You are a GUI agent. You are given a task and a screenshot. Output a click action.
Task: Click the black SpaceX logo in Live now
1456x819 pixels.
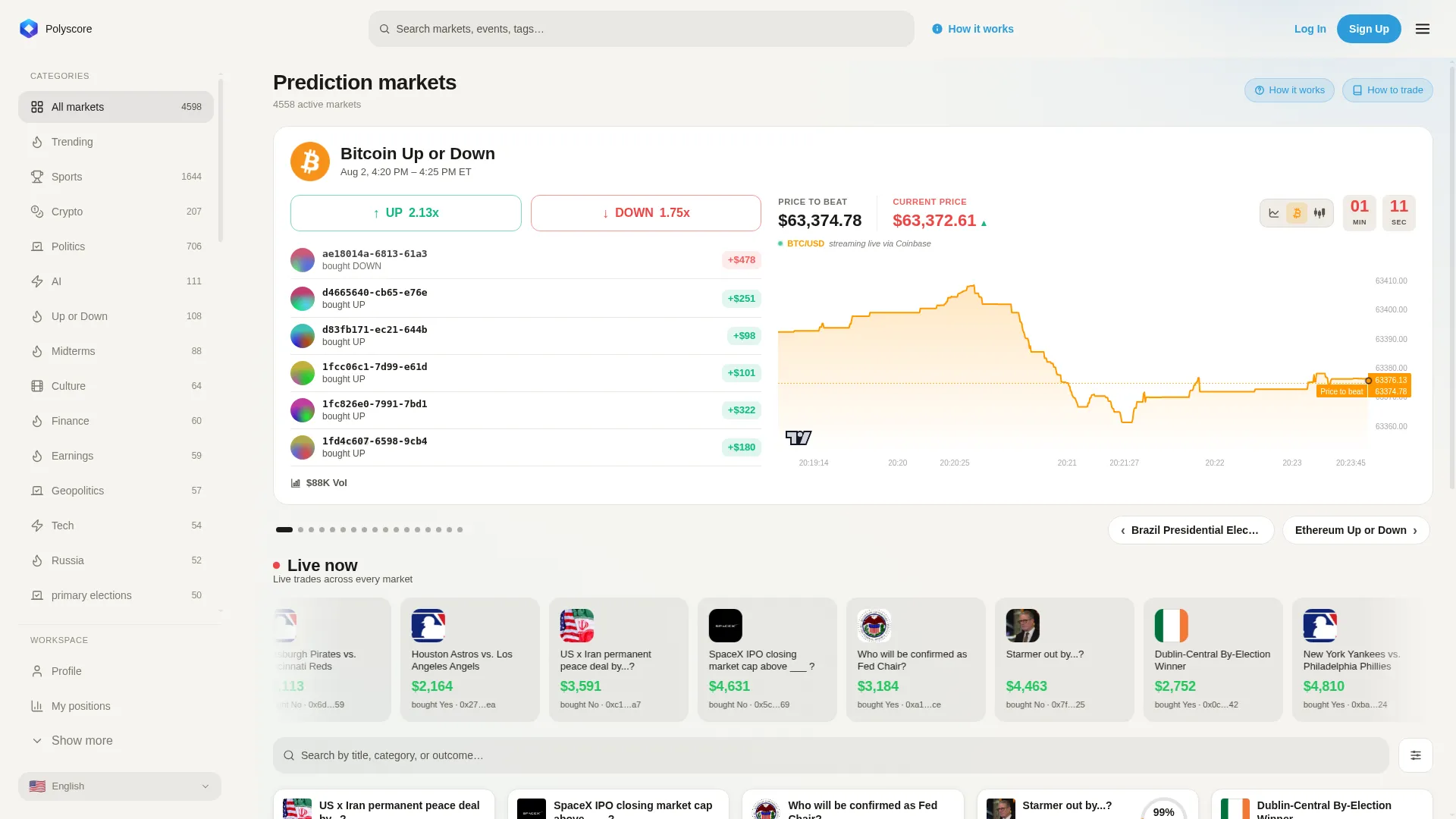pos(726,626)
